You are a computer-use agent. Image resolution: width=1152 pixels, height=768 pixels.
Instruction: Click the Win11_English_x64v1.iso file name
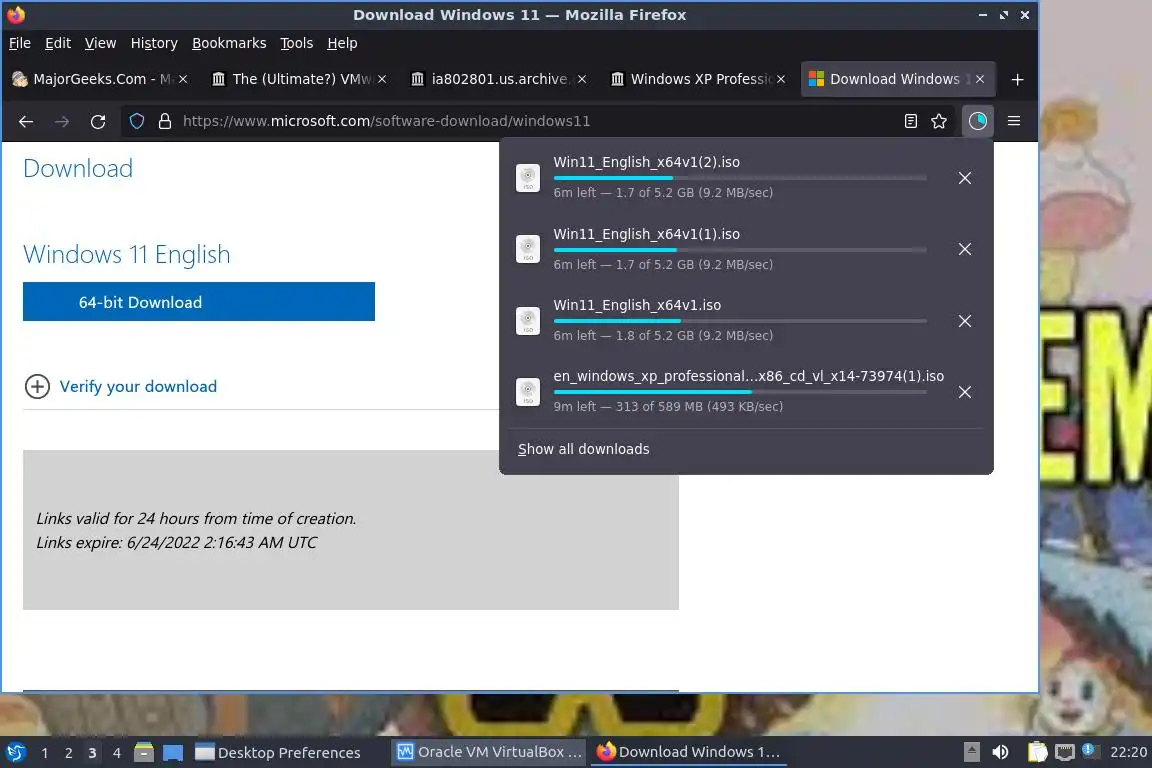637,305
